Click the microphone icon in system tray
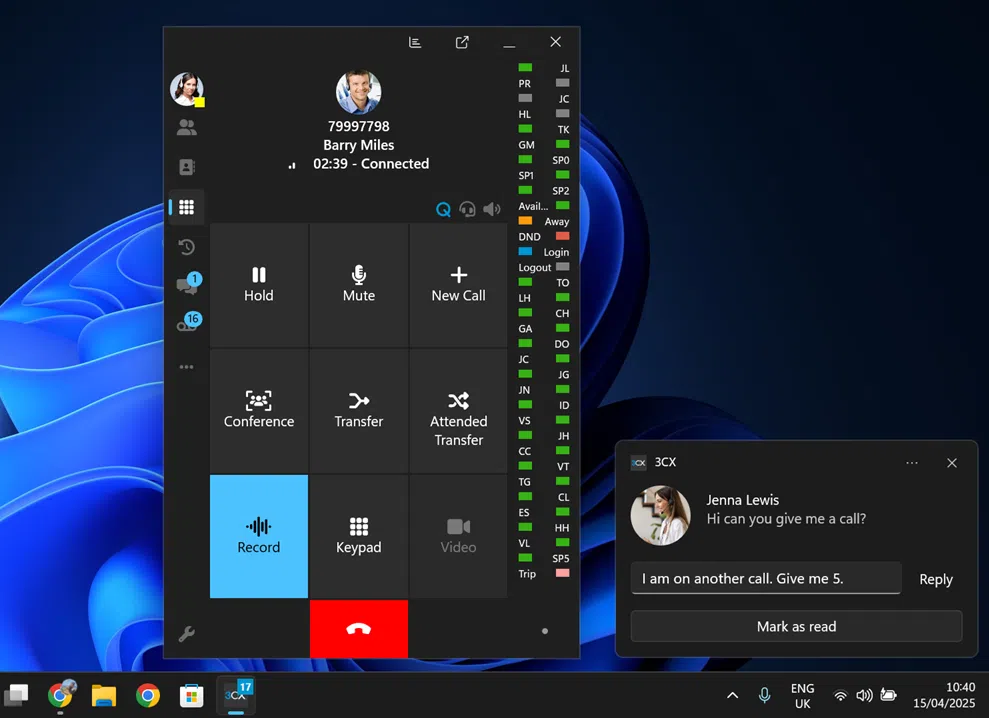 764,696
